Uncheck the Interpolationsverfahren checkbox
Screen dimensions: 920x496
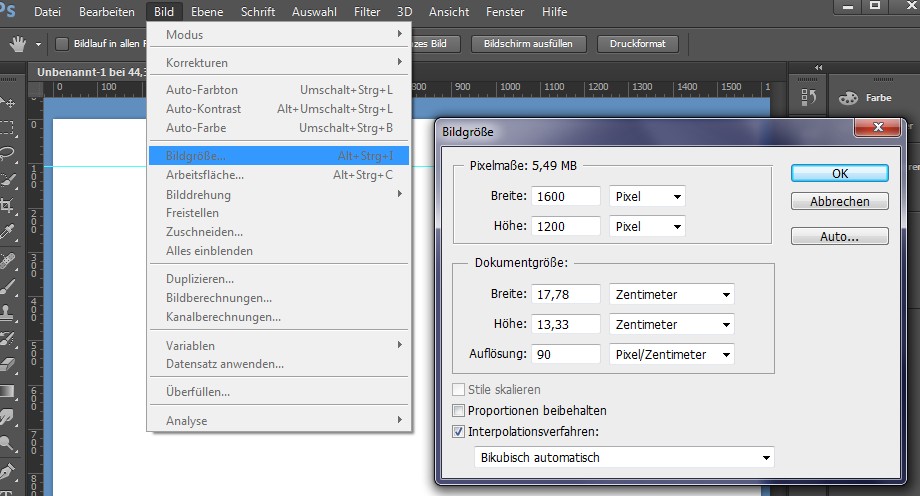459,431
